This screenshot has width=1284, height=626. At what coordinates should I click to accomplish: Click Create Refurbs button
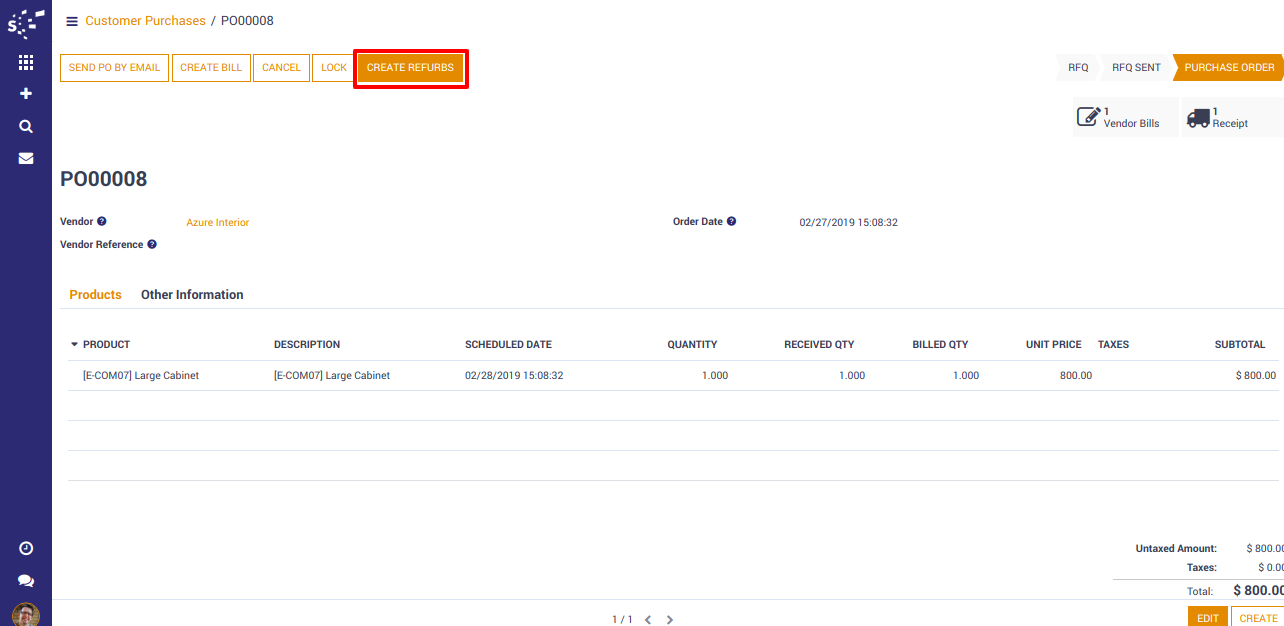(x=410, y=68)
